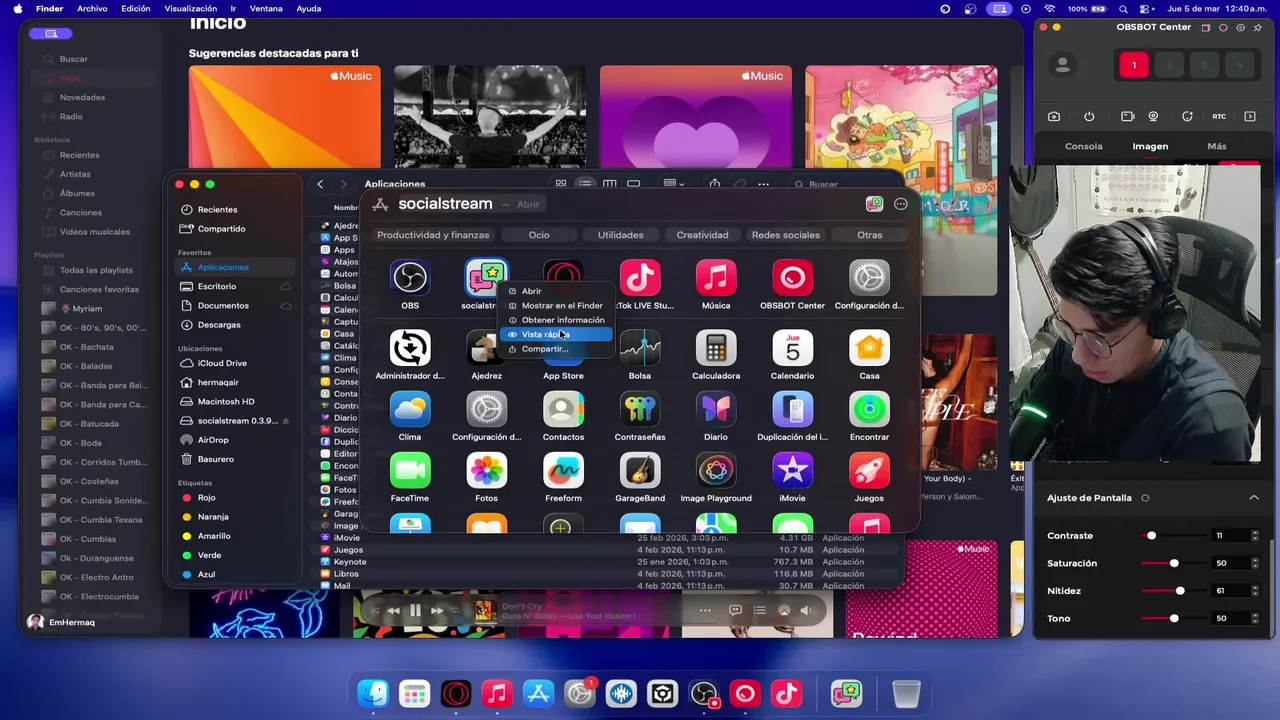Switch Finder to list view
The image size is (1280, 720).
click(x=585, y=184)
